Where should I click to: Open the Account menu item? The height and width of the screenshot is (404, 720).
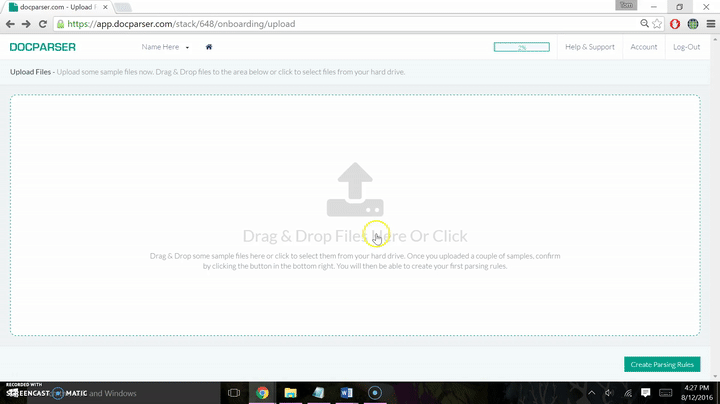(x=644, y=47)
